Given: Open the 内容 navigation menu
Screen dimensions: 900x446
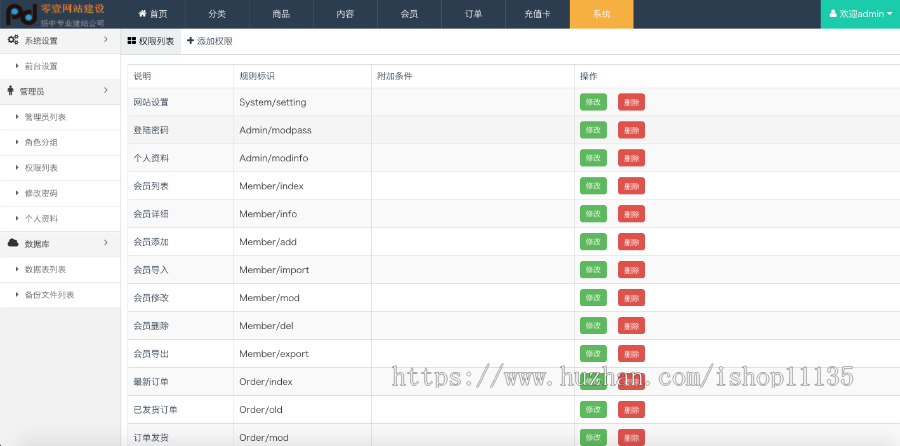Looking at the screenshot, I should pos(345,14).
